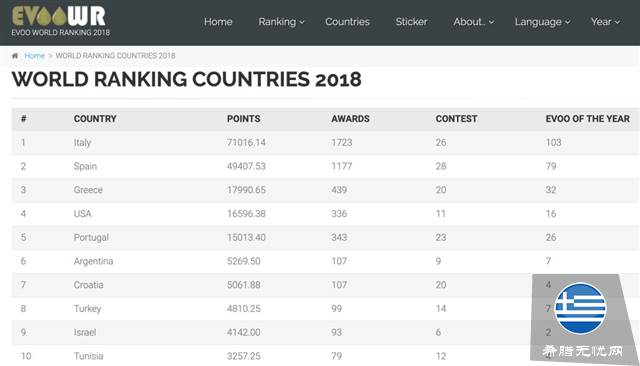Click the CONTEST column header
Screen dimensions: 640x366
[456, 119]
